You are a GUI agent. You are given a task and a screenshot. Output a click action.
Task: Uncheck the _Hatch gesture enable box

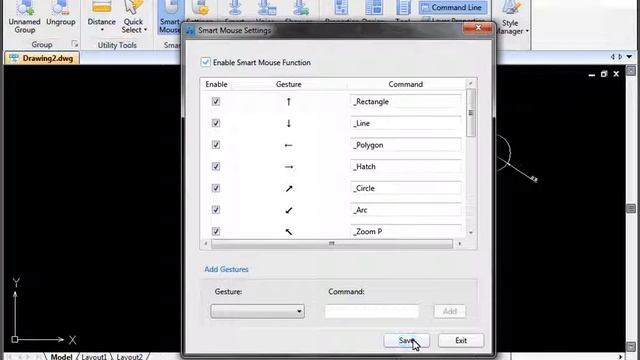tap(216, 166)
